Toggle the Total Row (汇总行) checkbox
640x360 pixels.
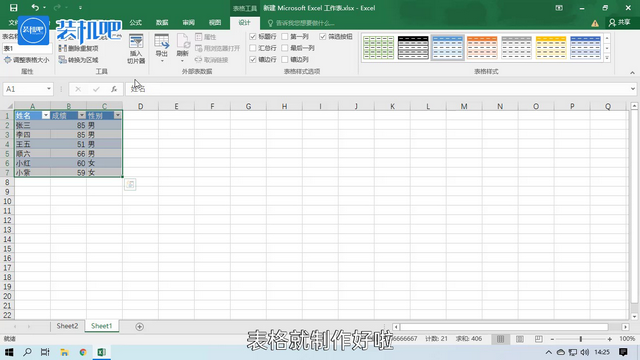pos(253,48)
